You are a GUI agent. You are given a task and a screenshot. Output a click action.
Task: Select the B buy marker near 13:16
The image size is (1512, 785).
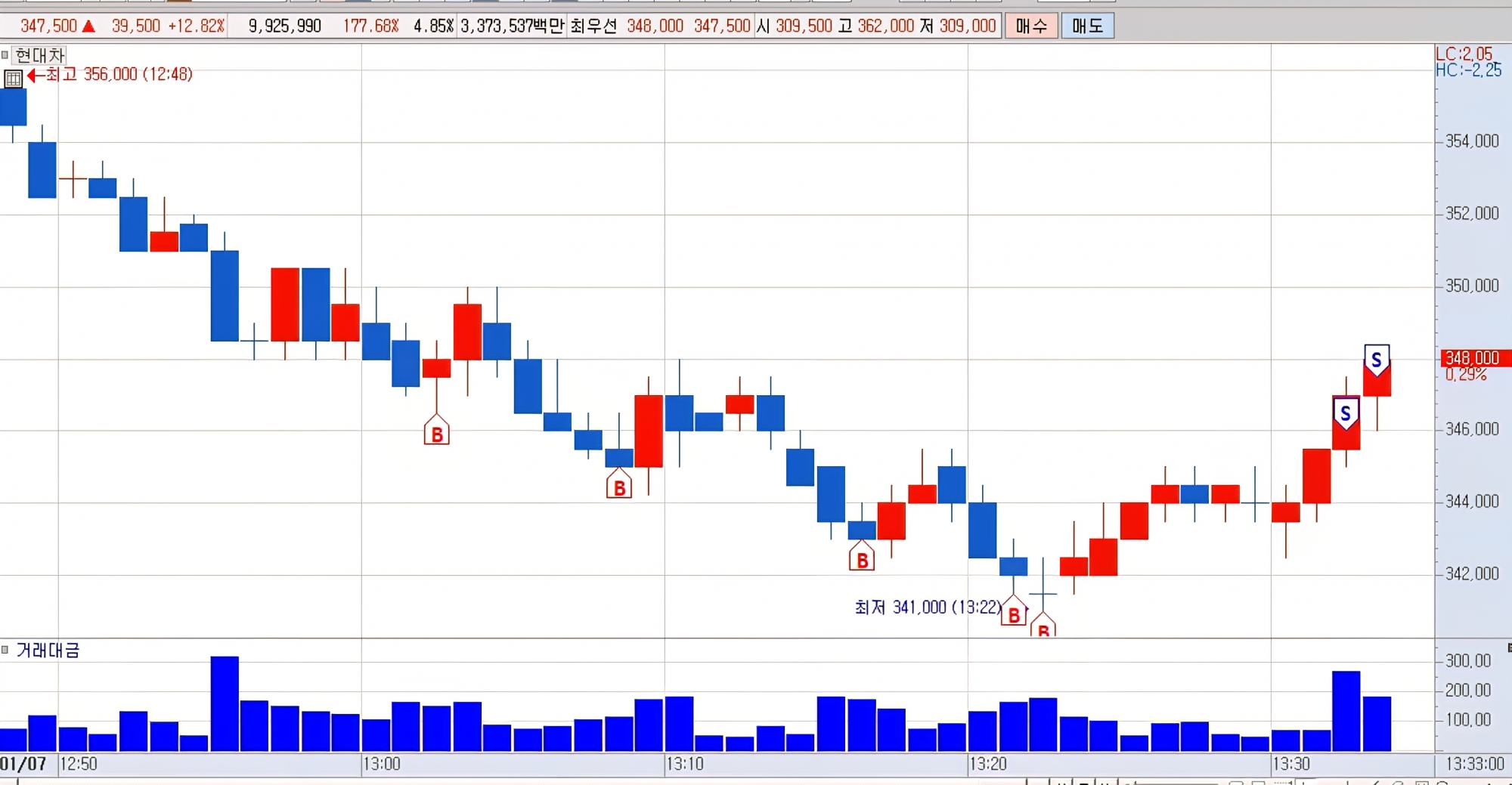(862, 556)
